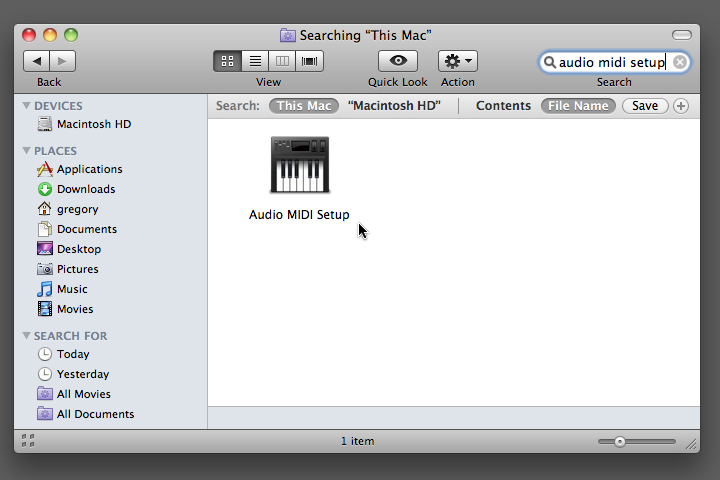Open the Action gear dropdown menu

pyautogui.click(x=458, y=61)
